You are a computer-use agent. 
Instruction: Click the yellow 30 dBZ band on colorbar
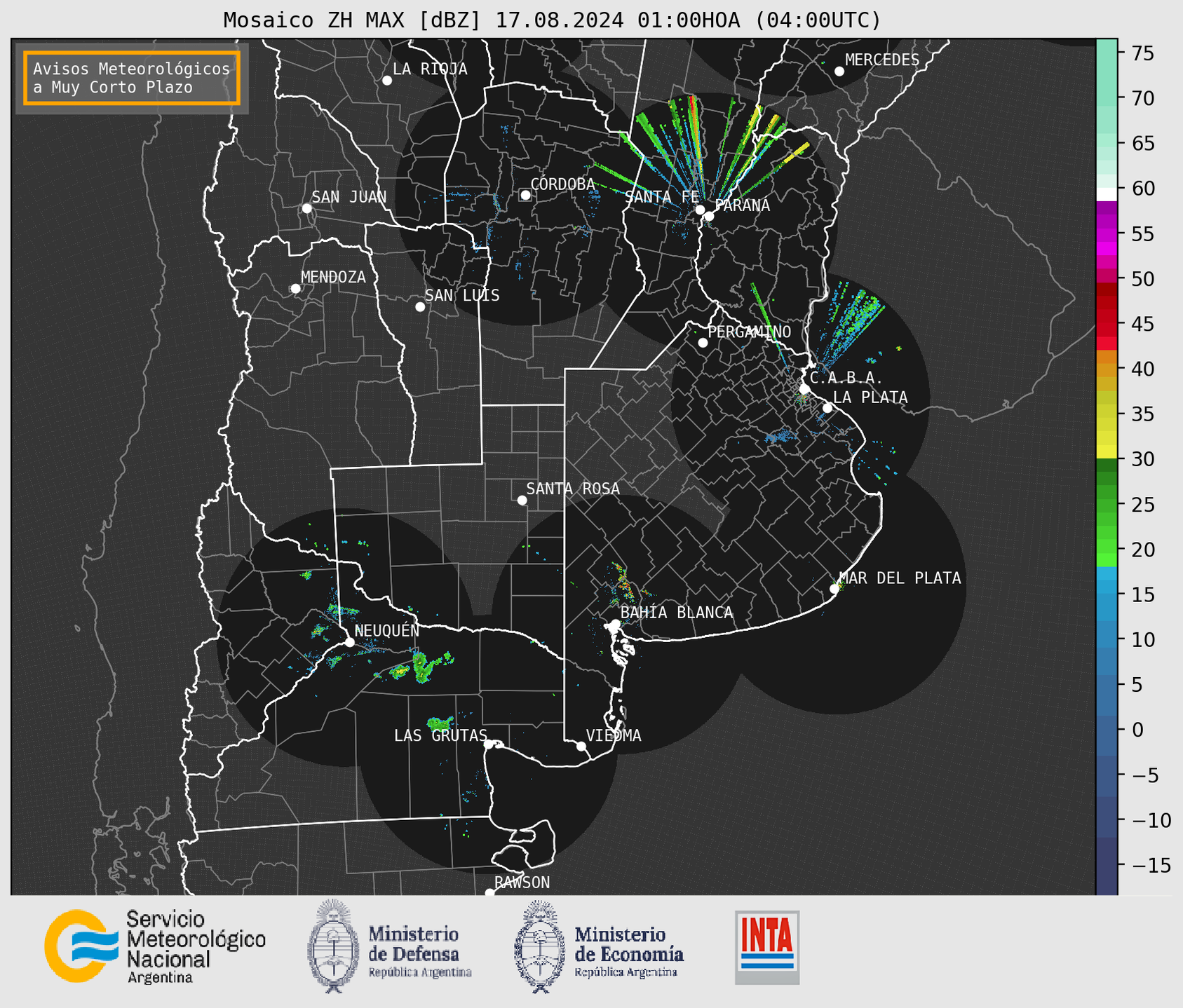(x=1107, y=452)
